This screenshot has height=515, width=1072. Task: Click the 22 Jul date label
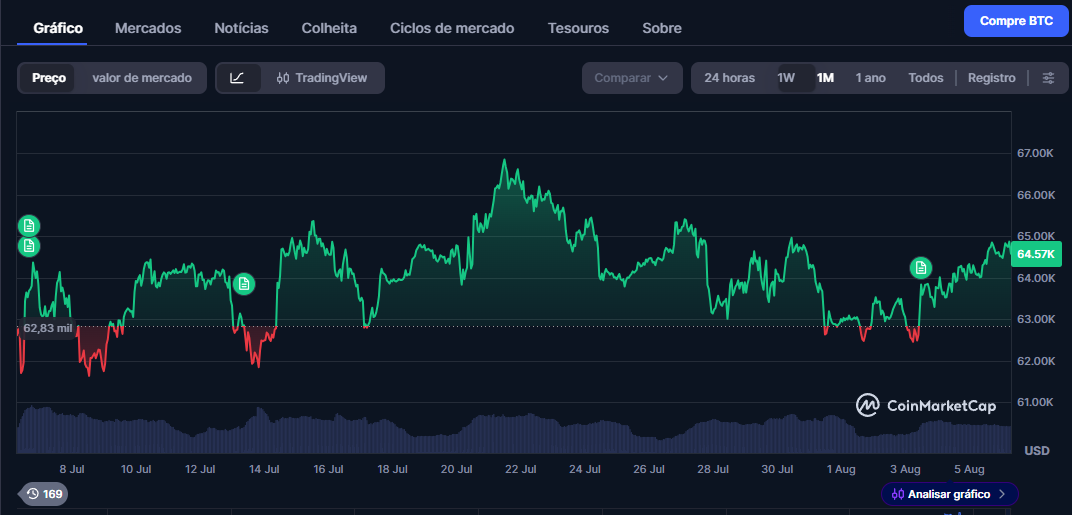[520, 469]
